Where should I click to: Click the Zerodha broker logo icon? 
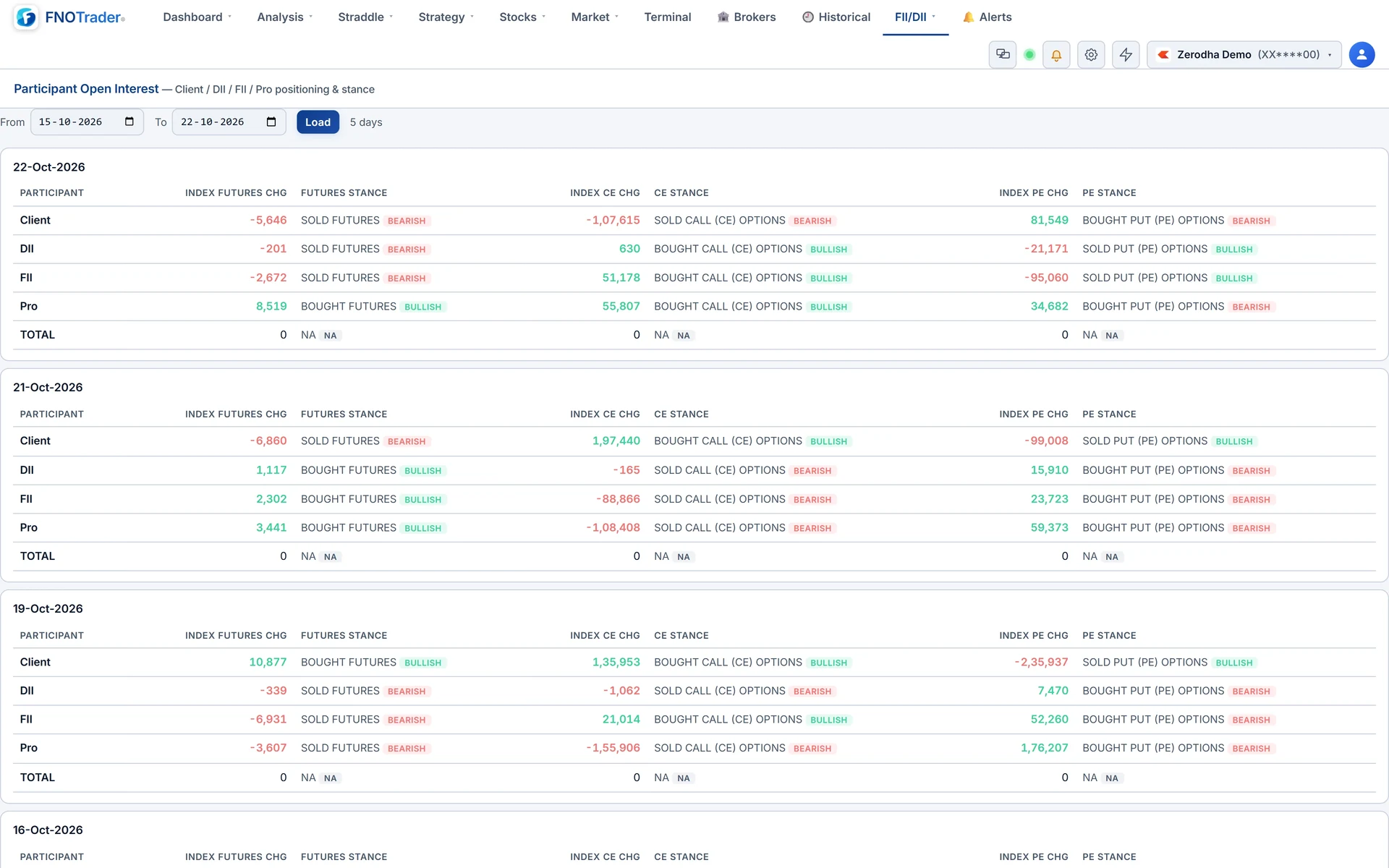coord(1163,55)
